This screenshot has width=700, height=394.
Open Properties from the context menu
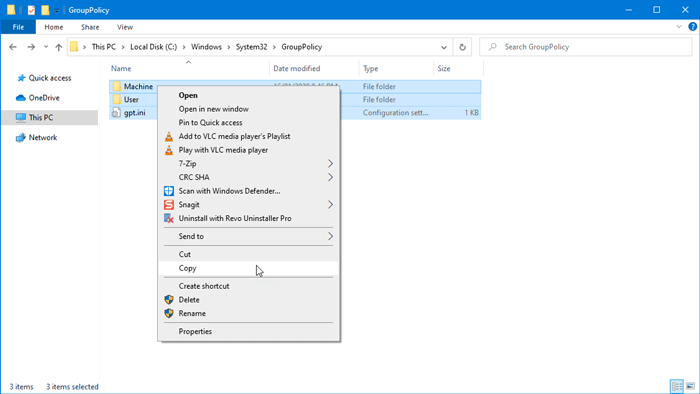(249, 332)
